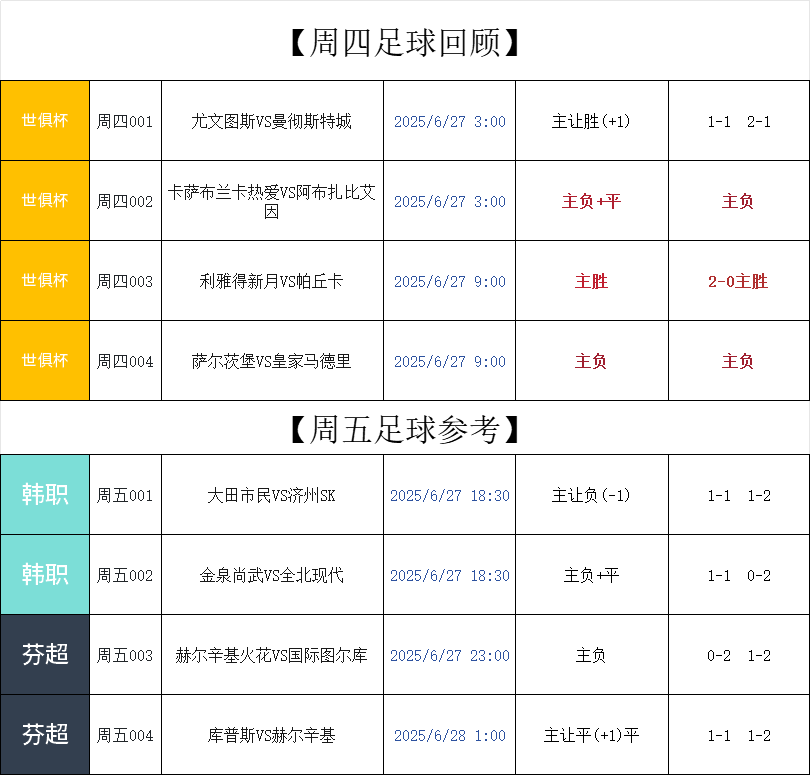Select the 世俱杯 cell in row 周四003
This screenshot has width=810, height=775.
45,281
